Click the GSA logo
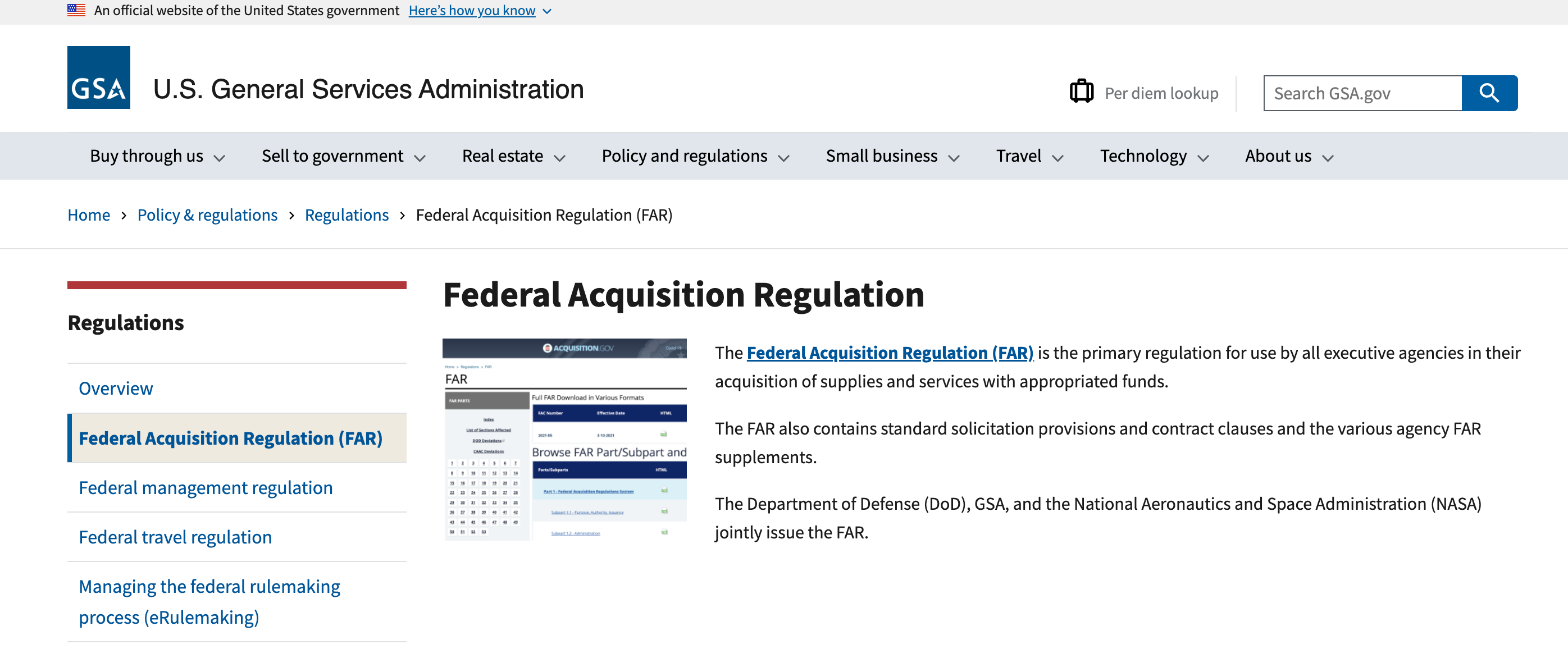Image resolution: width=1568 pixels, height=658 pixels. coord(99,77)
